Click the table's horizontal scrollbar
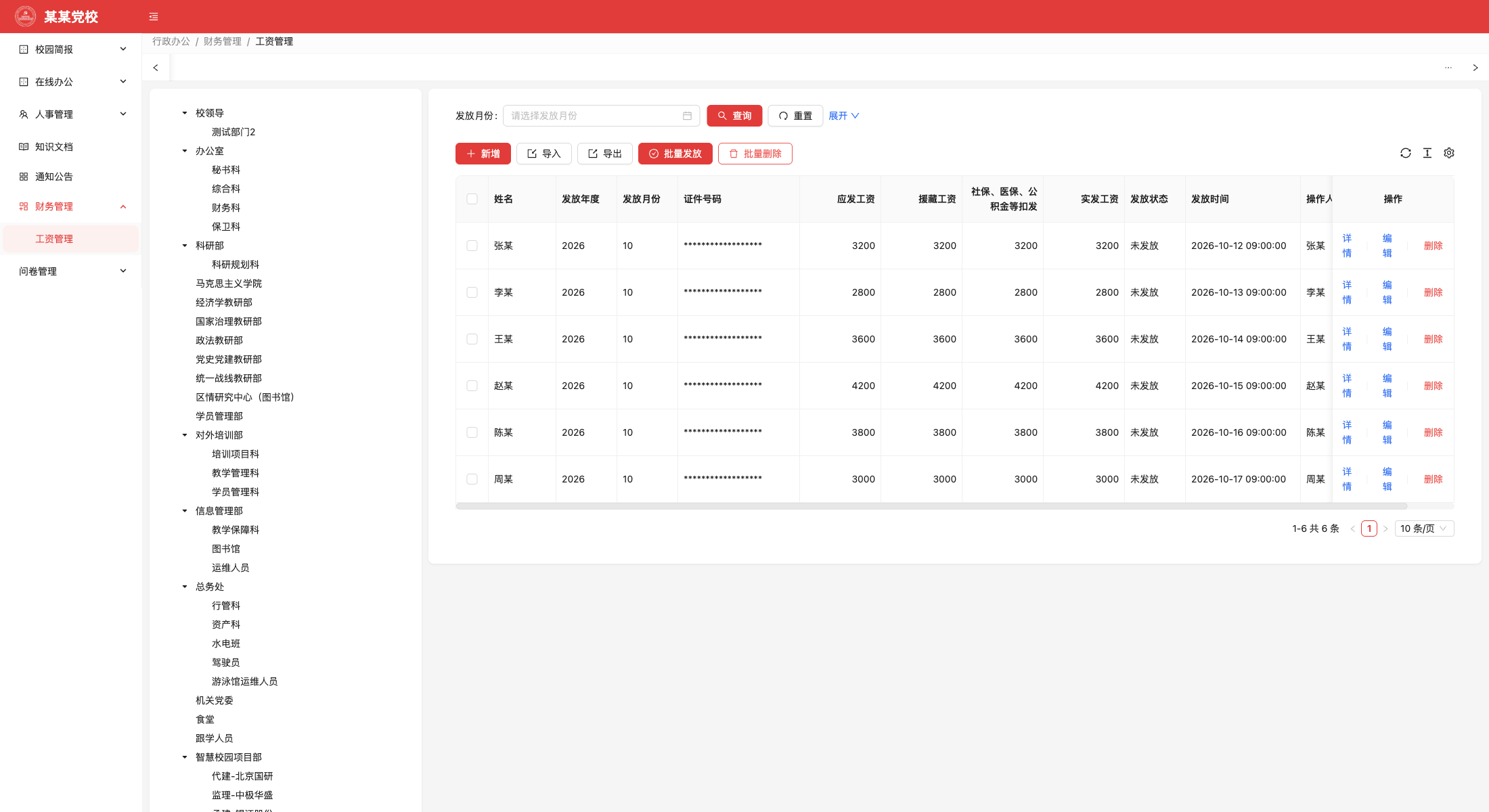 tap(931, 506)
